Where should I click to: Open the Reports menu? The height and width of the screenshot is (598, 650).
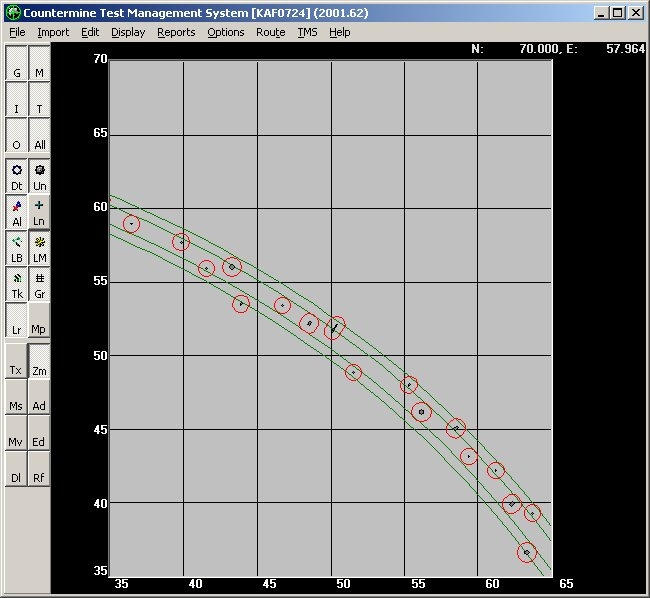(x=176, y=32)
